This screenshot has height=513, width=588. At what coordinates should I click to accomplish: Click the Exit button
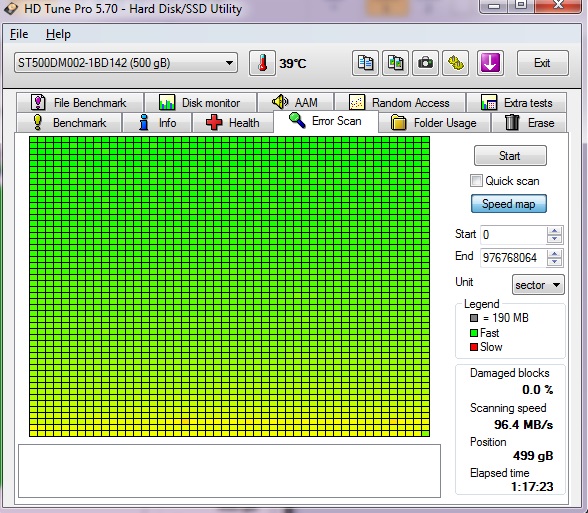point(542,63)
